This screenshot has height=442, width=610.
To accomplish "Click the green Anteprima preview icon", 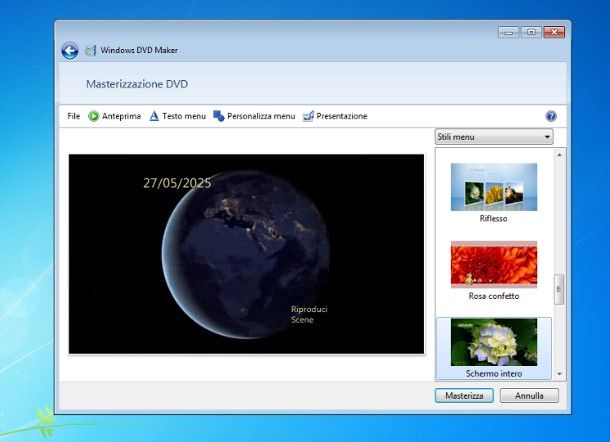I will (x=93, y=116).
